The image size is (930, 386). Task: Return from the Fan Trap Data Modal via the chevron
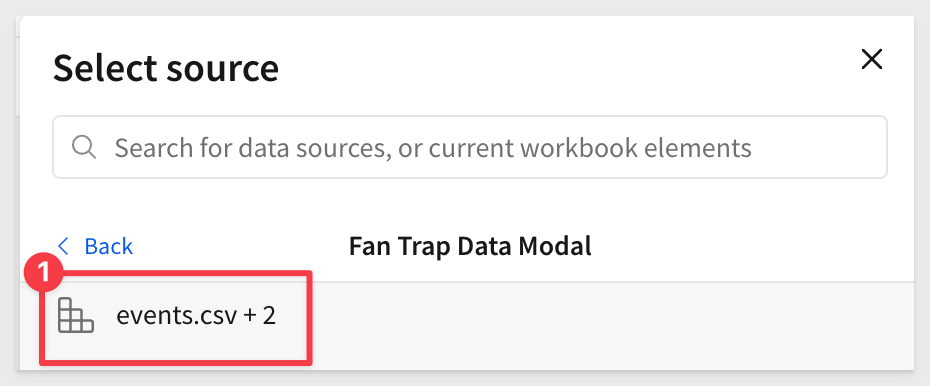[63, 245]
